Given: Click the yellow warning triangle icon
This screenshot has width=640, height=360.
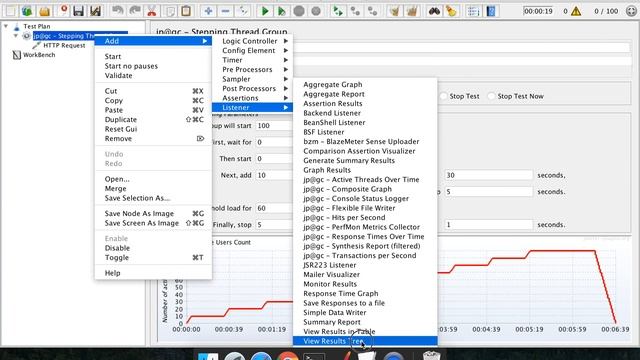Looking at the screenshot, I should (x=576, y=11).
